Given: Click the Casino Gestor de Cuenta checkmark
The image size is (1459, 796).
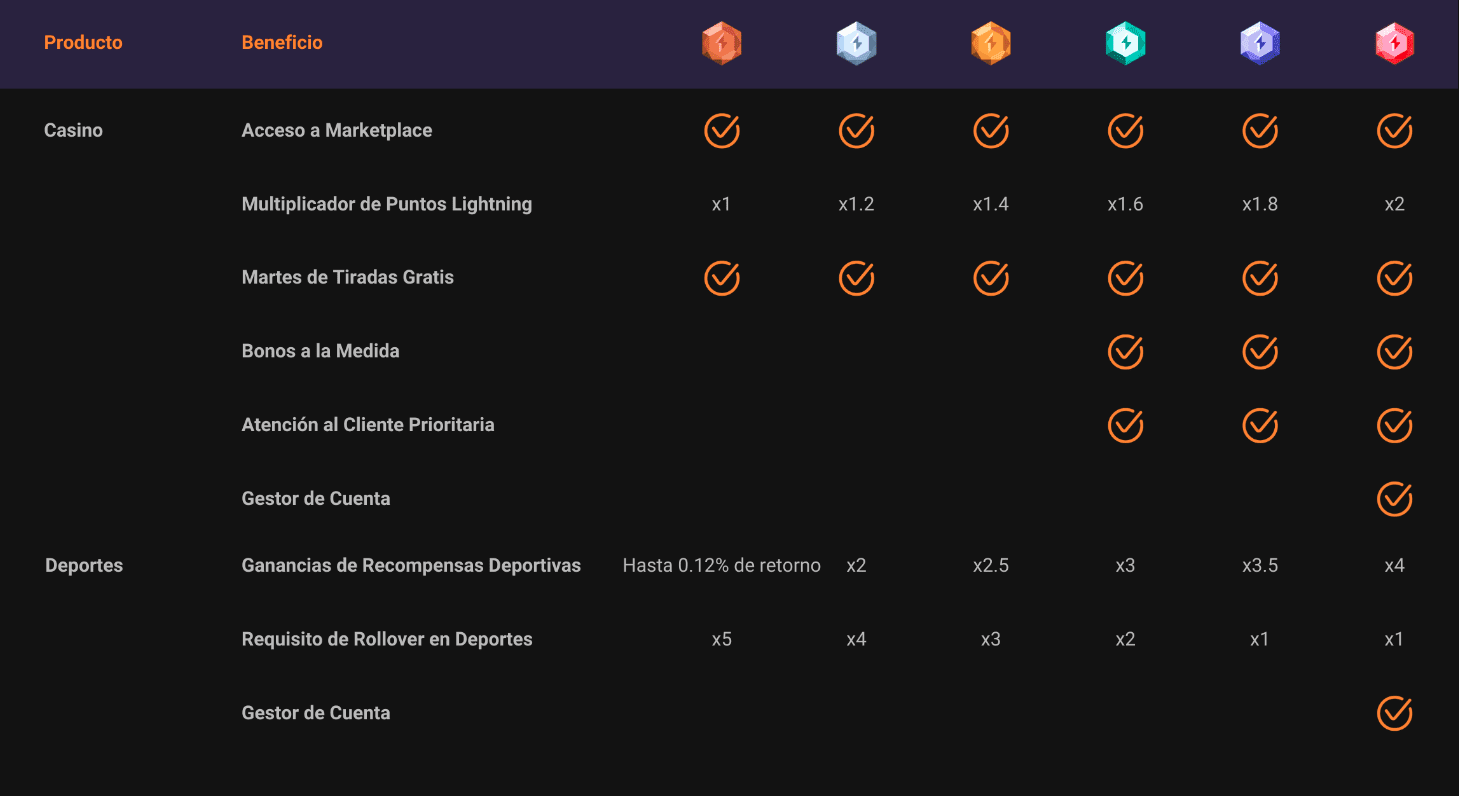Looking at the screenshot, I should [x=1394, y=499].
